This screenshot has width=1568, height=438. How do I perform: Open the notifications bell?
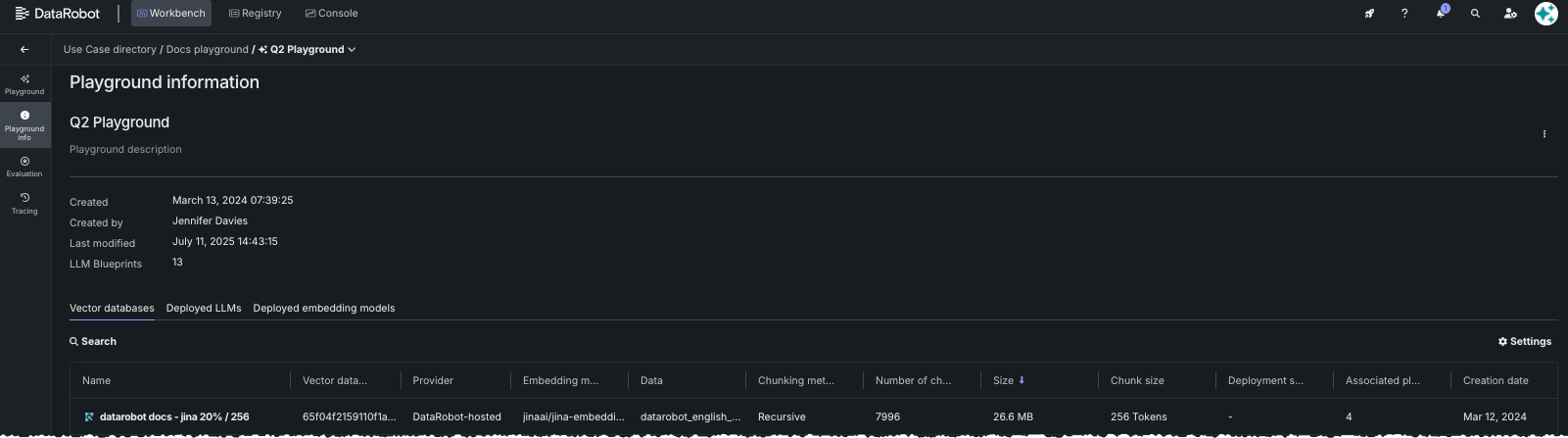[1440, 14]
